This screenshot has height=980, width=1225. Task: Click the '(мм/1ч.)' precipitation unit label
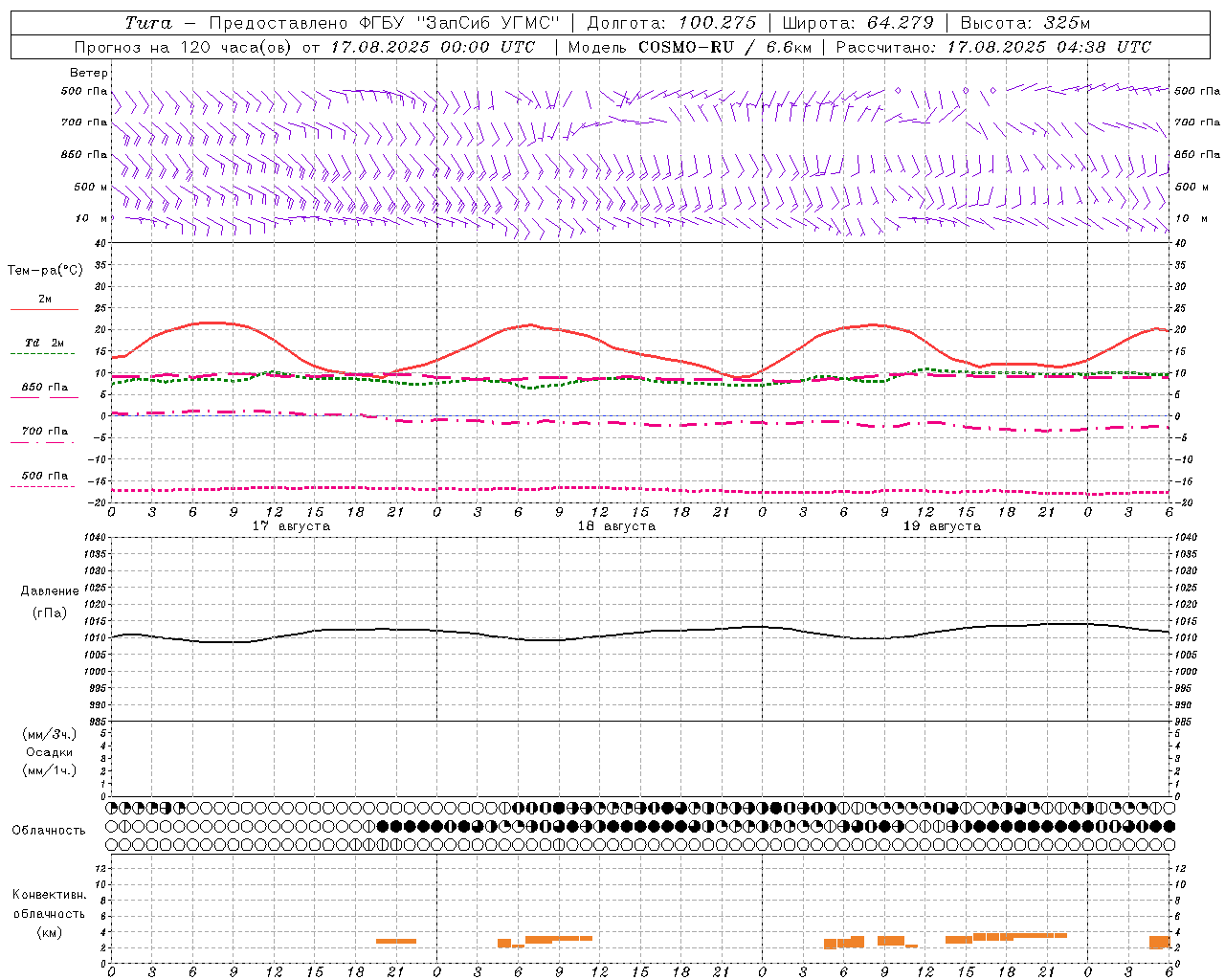50,770
